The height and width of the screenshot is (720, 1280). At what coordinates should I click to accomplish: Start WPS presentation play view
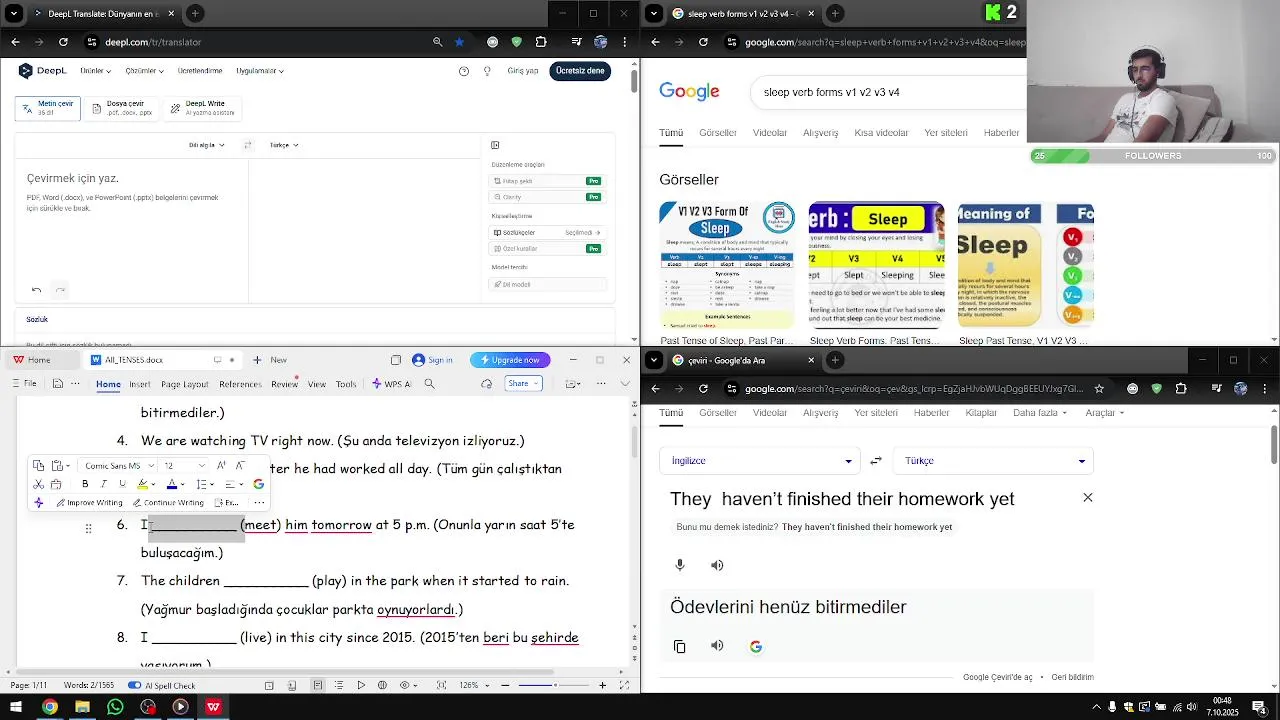coord(361,685)
